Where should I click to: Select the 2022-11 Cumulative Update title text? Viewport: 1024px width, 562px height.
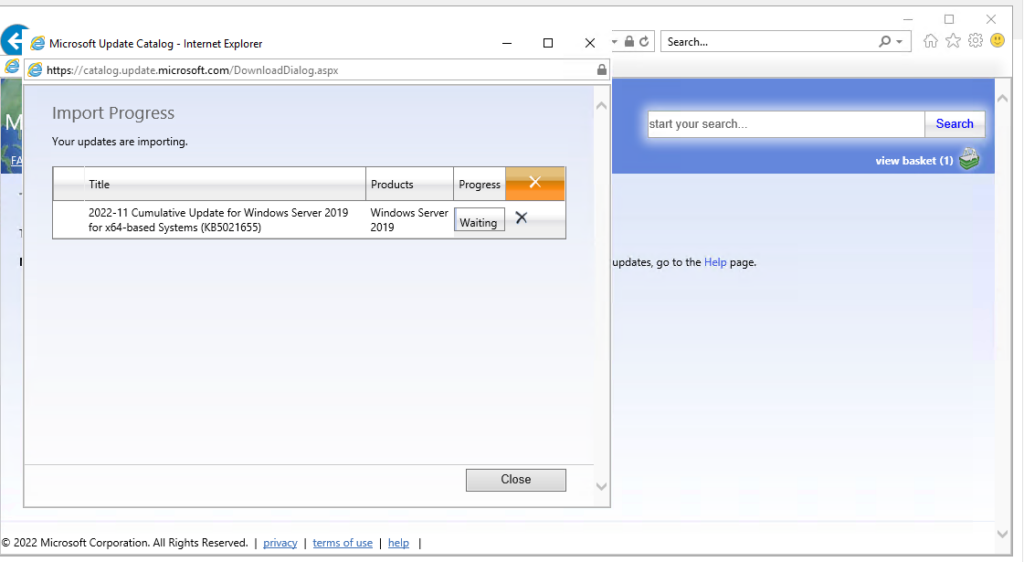(218, 220)
